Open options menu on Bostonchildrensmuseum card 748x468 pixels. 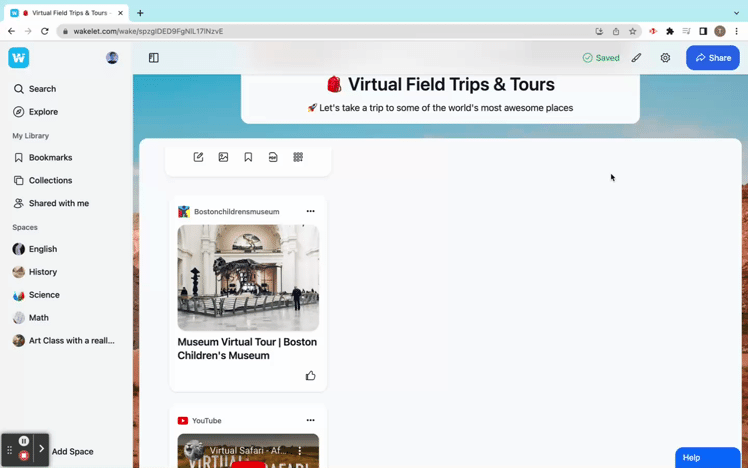click(x=311, y=211)
